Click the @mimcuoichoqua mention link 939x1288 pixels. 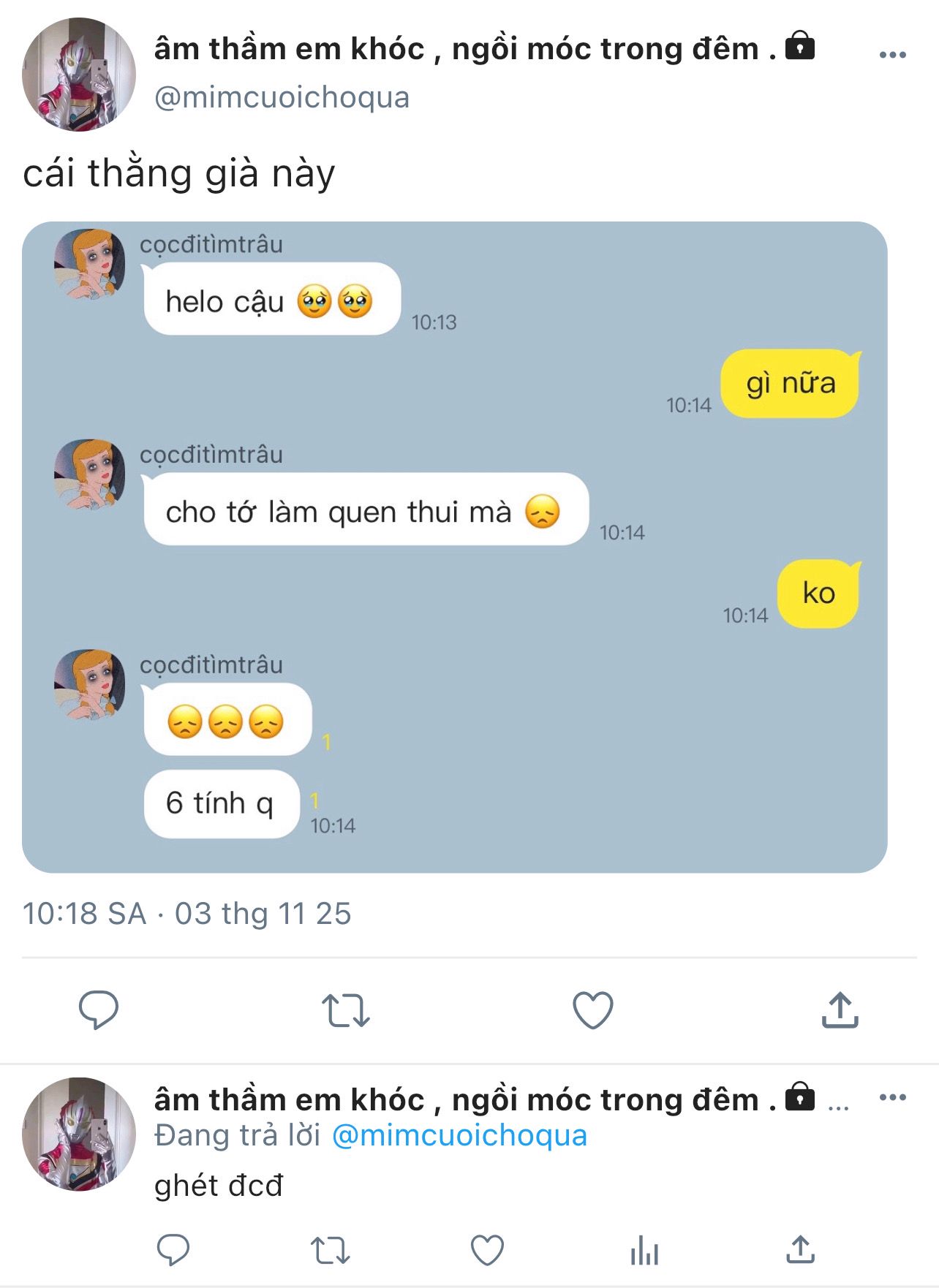(x=459, y=1135)
